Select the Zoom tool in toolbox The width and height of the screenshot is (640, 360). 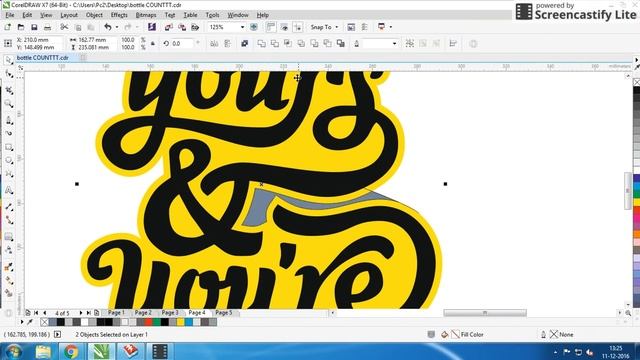tap(9, 104)
